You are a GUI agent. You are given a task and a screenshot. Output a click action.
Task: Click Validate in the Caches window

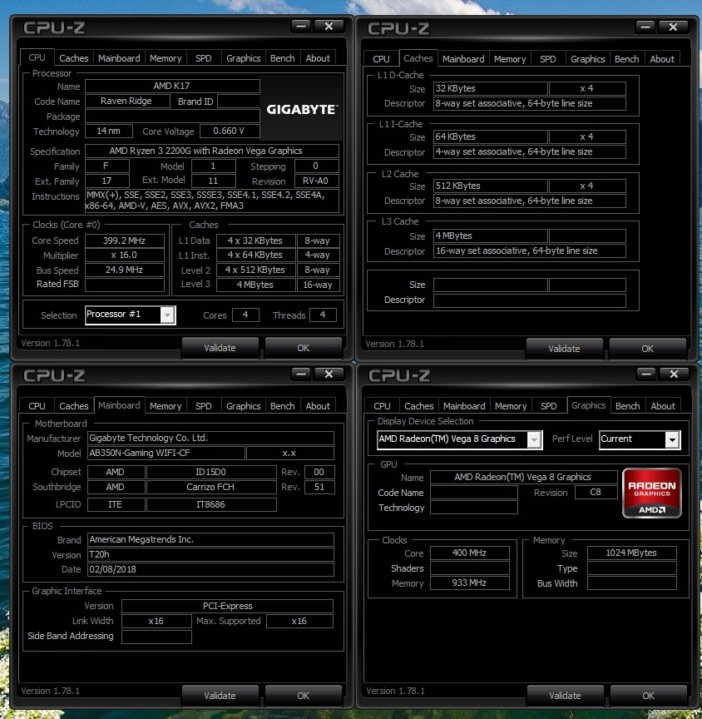coord(564,349)
